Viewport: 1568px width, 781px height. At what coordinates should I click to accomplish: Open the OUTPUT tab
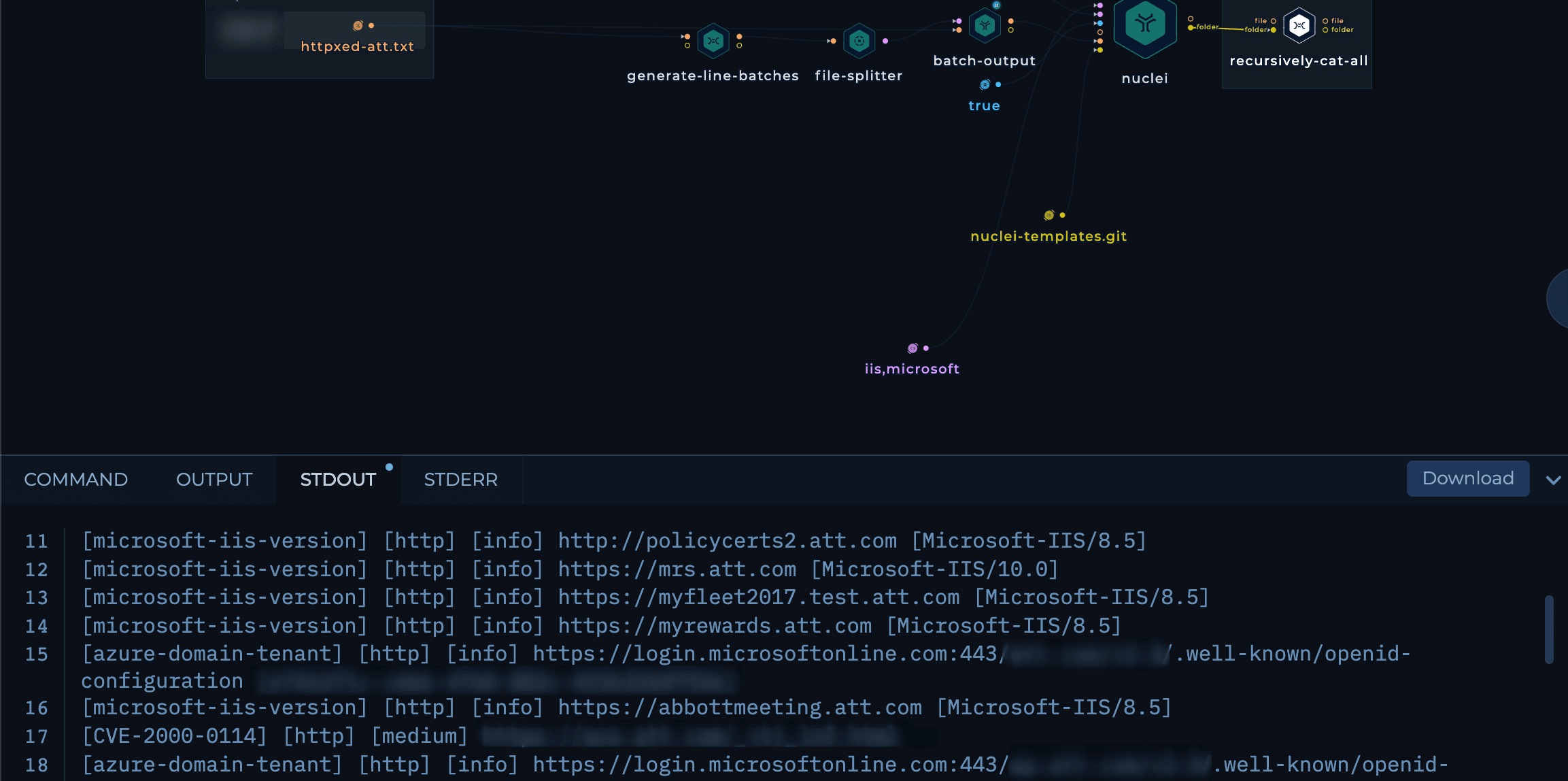click(214, 480)
